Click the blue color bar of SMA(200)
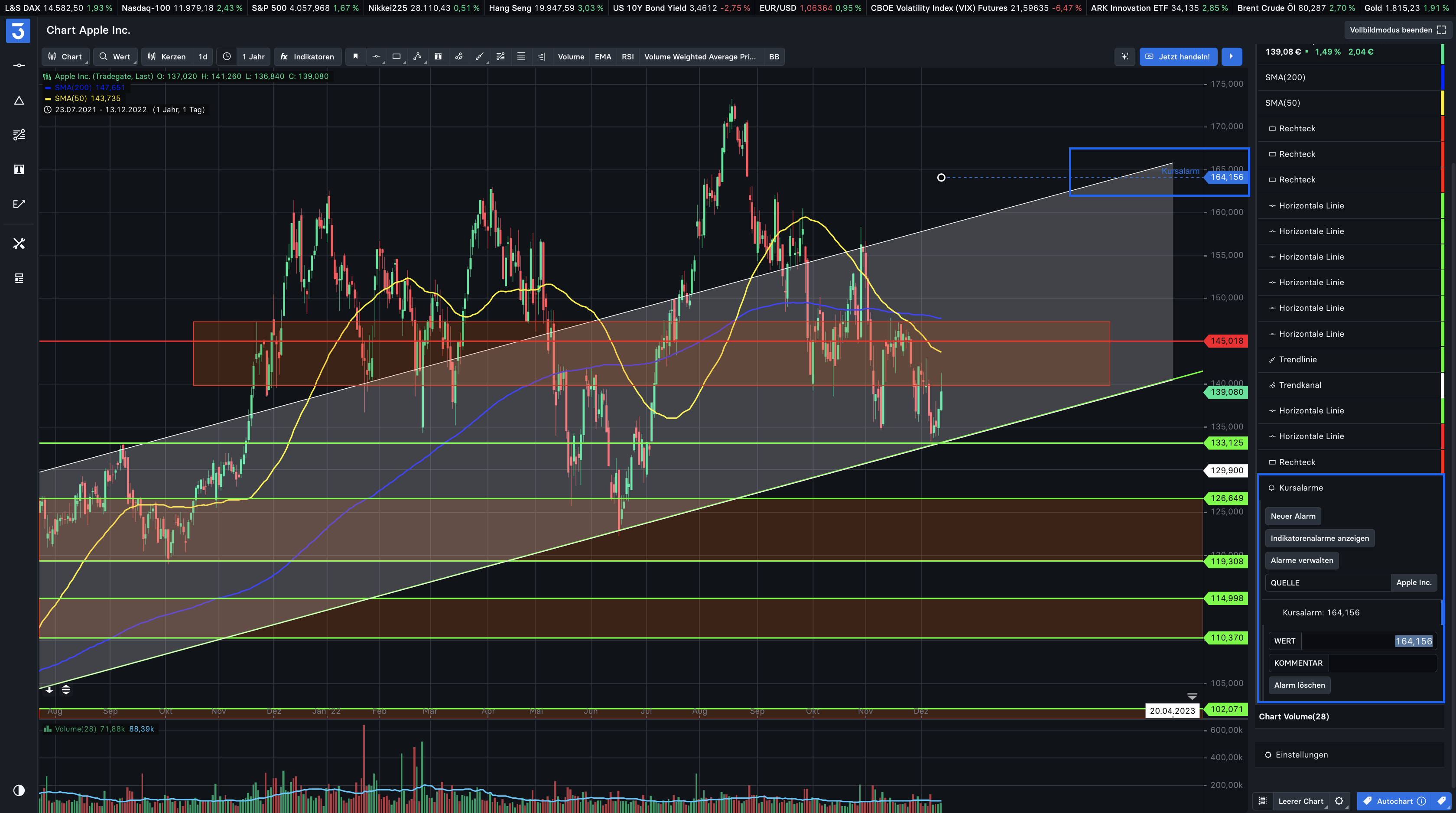This screenshot has height=813, width=1456. (1443, 78)
